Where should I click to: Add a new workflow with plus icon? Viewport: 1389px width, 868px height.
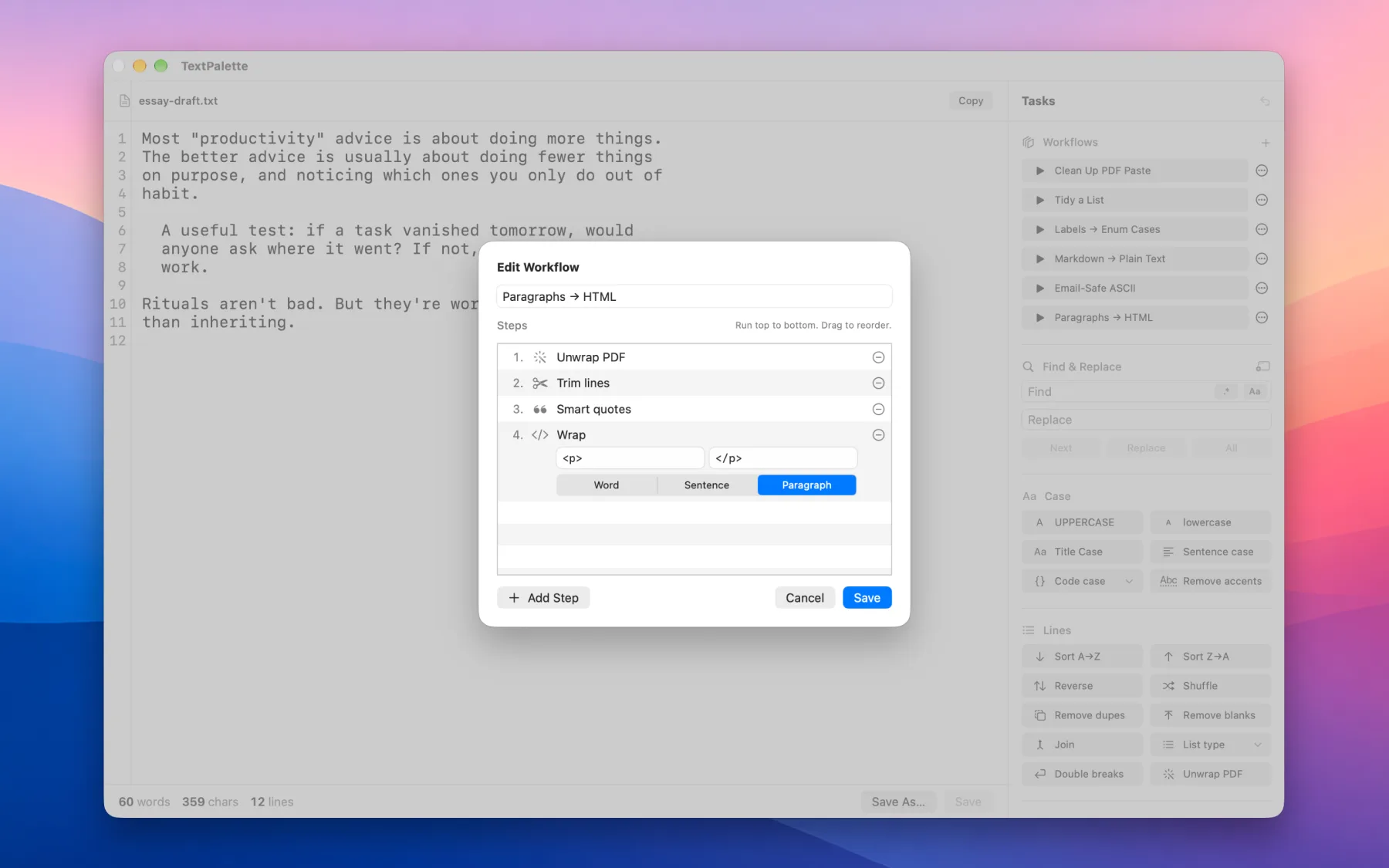pyautogui.click(x=1266, y=143)
